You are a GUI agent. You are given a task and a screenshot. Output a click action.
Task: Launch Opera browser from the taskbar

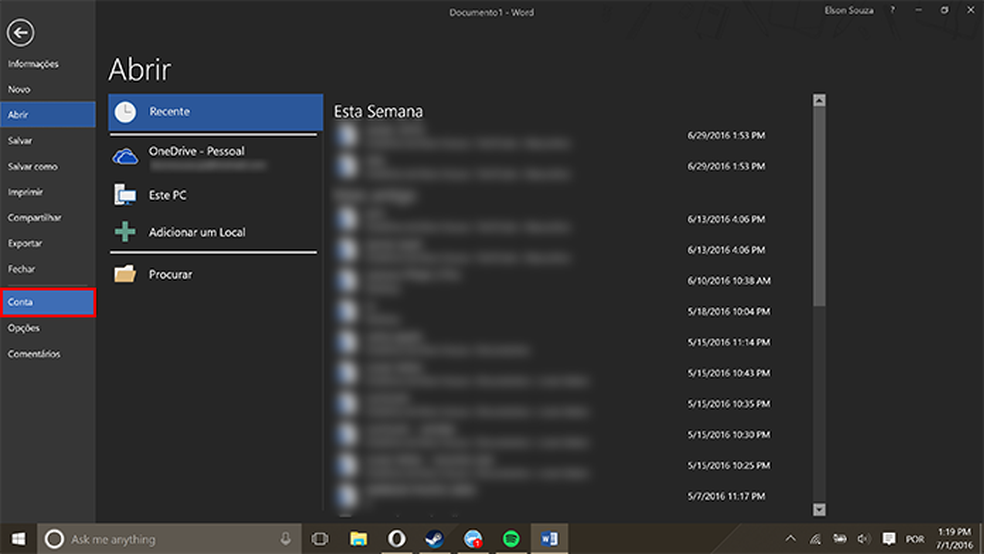coord(397,539)
